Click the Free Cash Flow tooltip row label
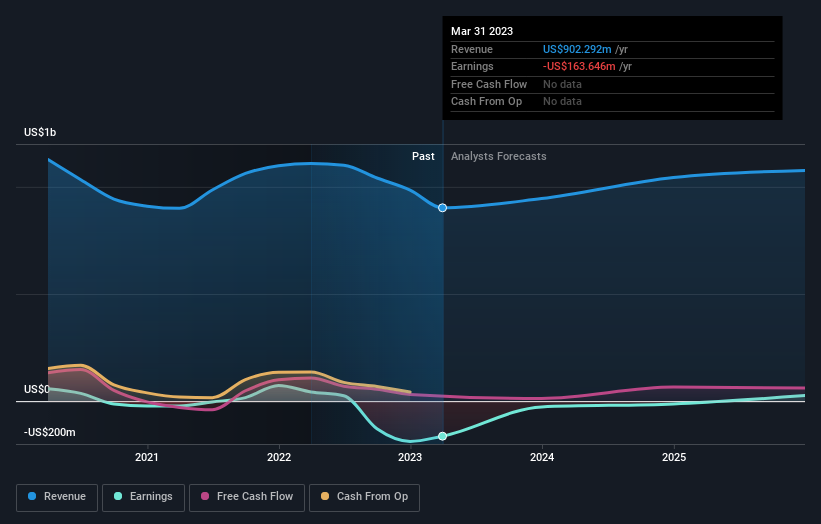Image resolution: width=821 pixels, height=524 pixels. [489, 84]
